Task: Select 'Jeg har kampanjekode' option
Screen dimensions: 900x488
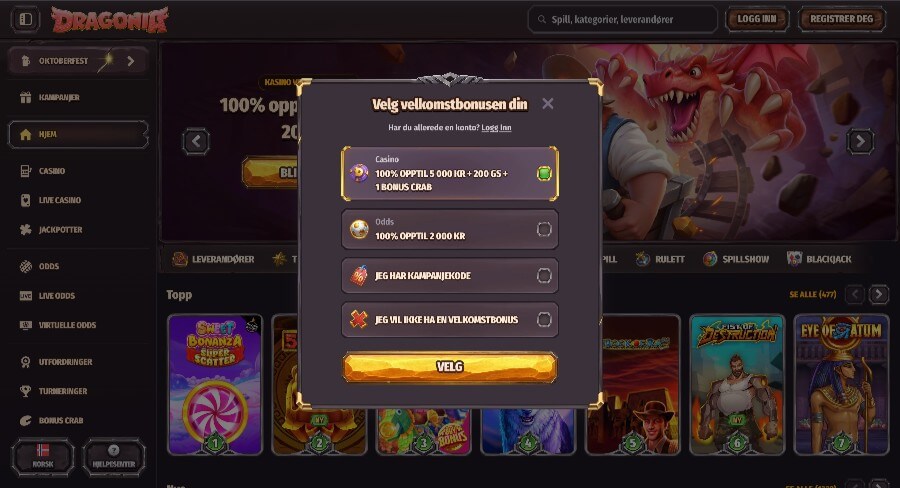Action: [449, 276]
